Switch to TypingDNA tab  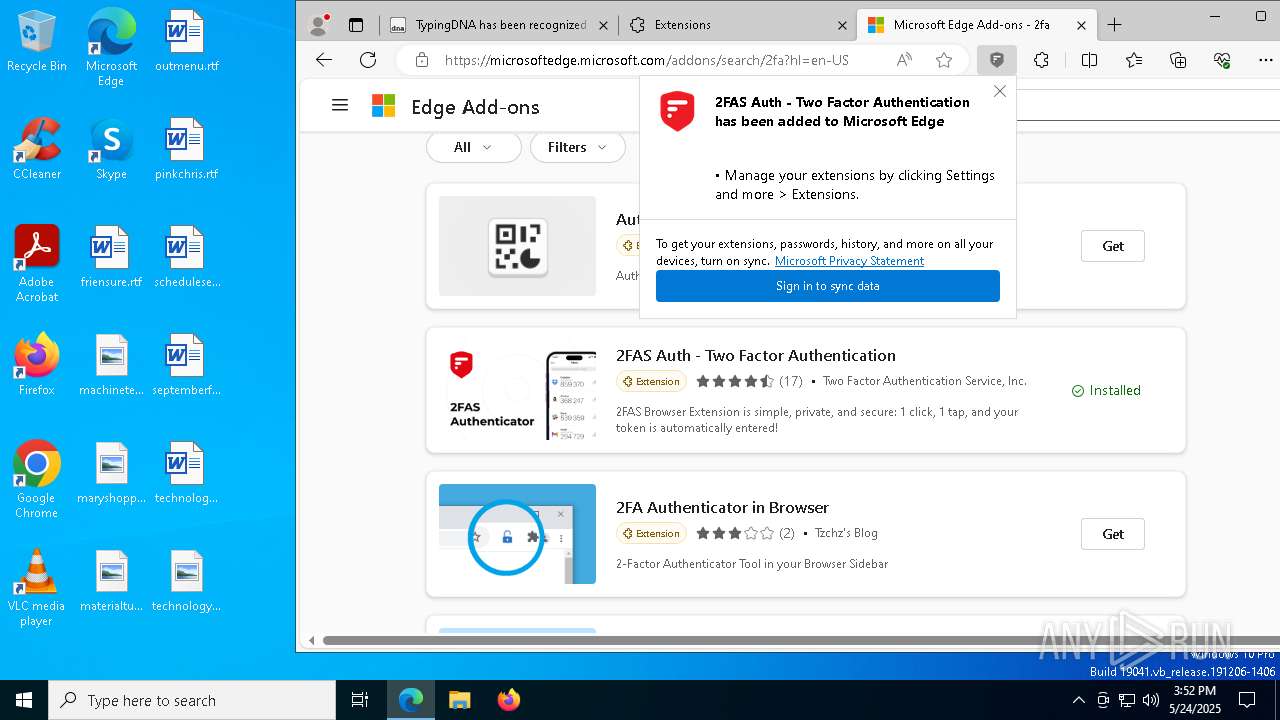click(498, 25)
